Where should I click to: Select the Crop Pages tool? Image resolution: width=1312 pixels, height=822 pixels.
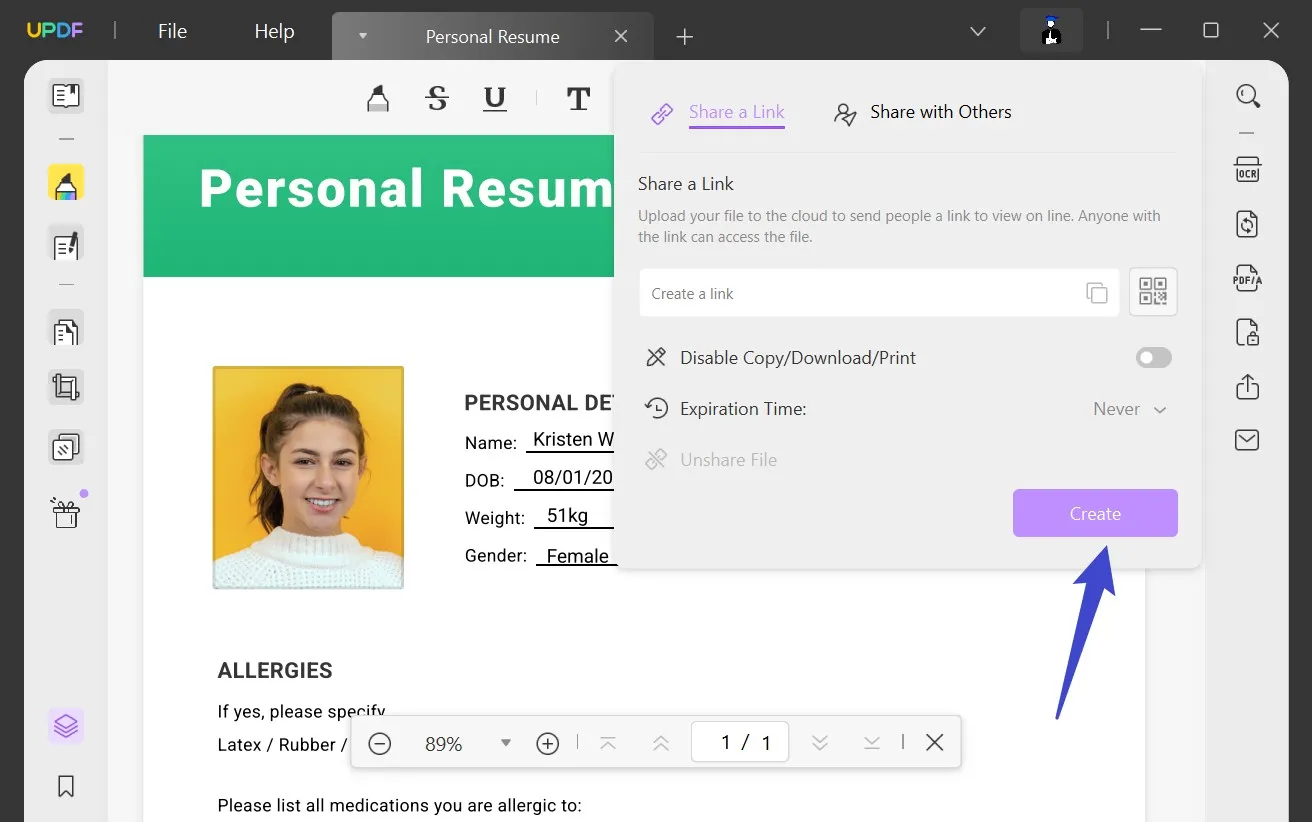pos(65,387)
